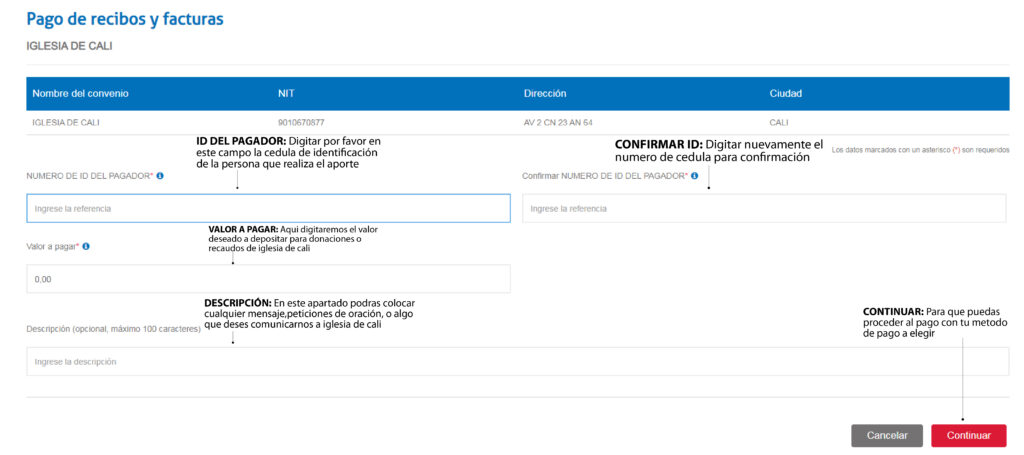Click the Descripción text input field
The image size is (1024, 455).
click(517, 361)
